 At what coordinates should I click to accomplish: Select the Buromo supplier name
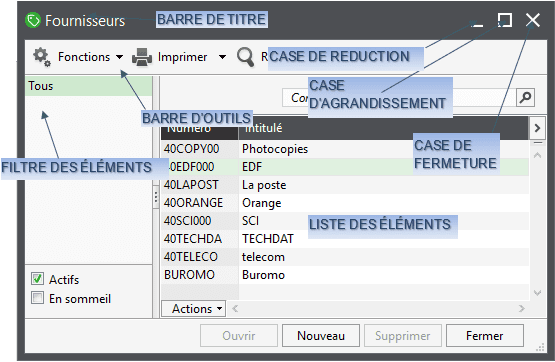click(263, 275)
